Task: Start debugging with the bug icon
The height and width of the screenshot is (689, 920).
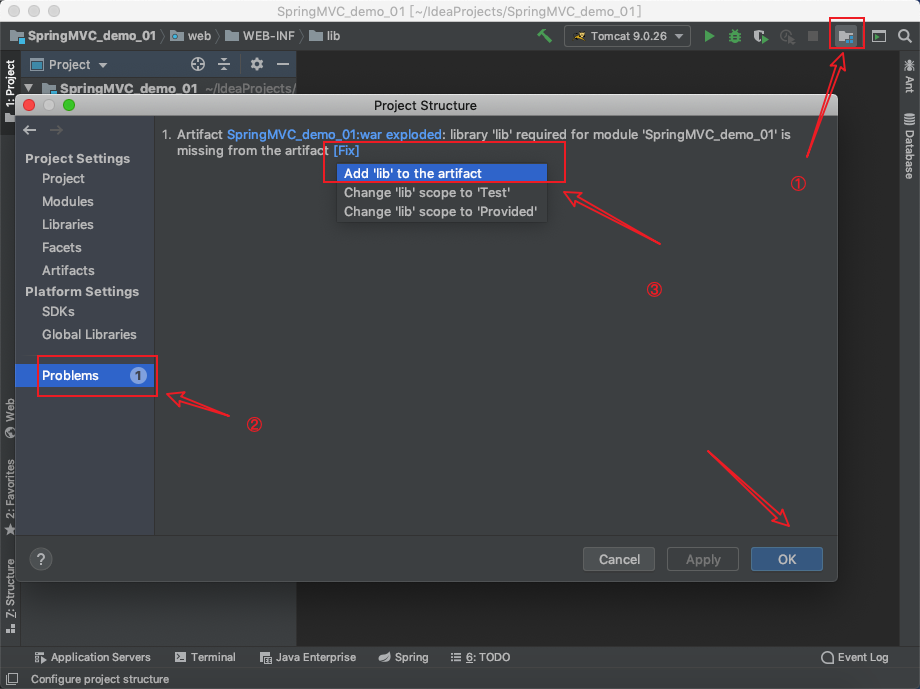Action: tap(735, 36)
